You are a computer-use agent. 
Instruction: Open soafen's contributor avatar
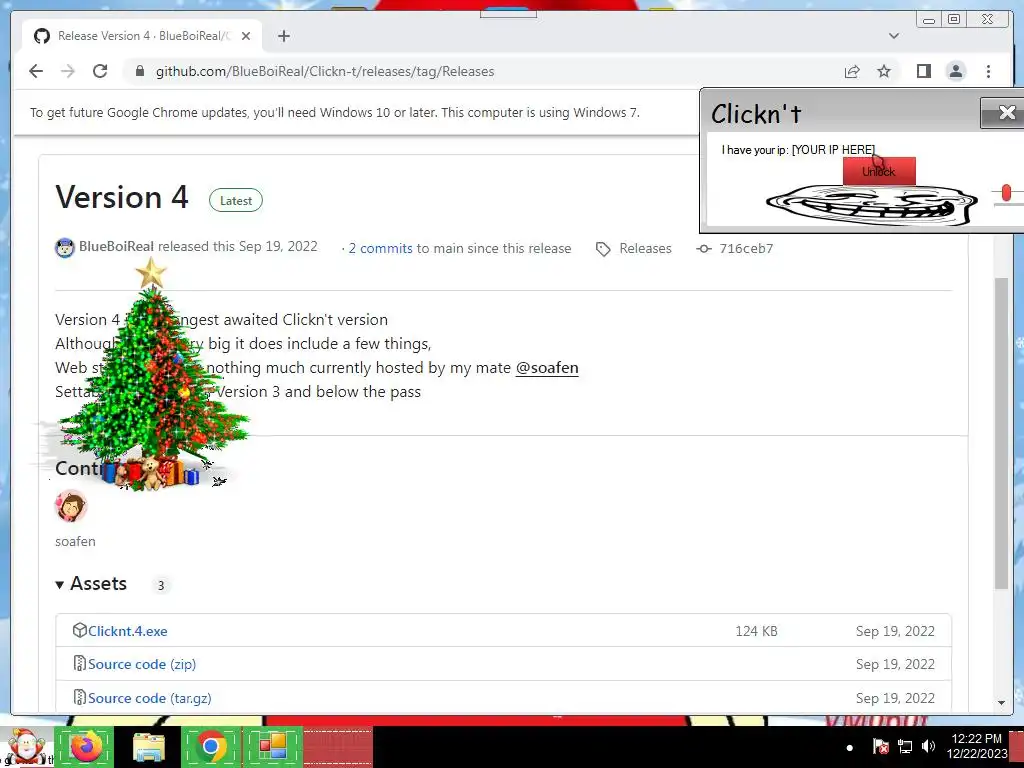tap(71, 506)
